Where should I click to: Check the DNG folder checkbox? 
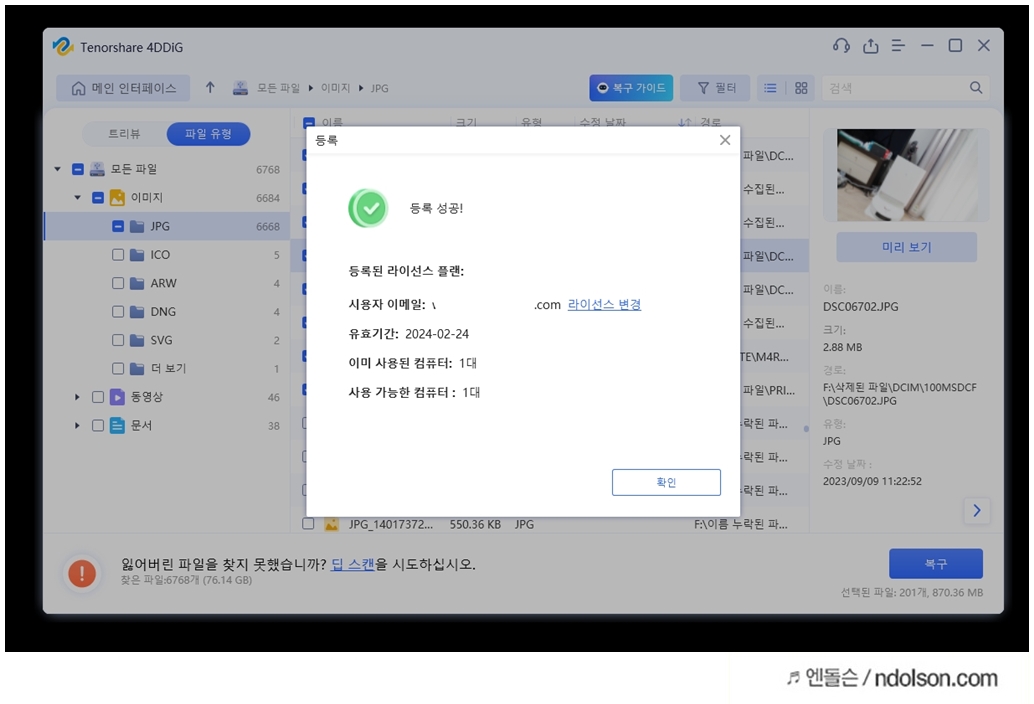[118, 311]
